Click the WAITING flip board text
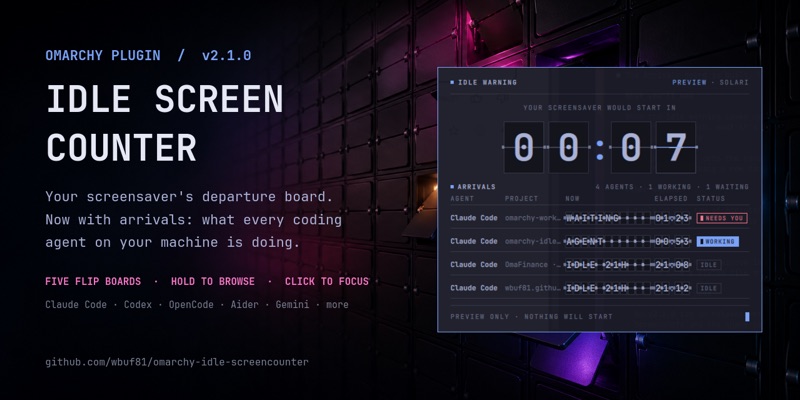 click(608, 218)
